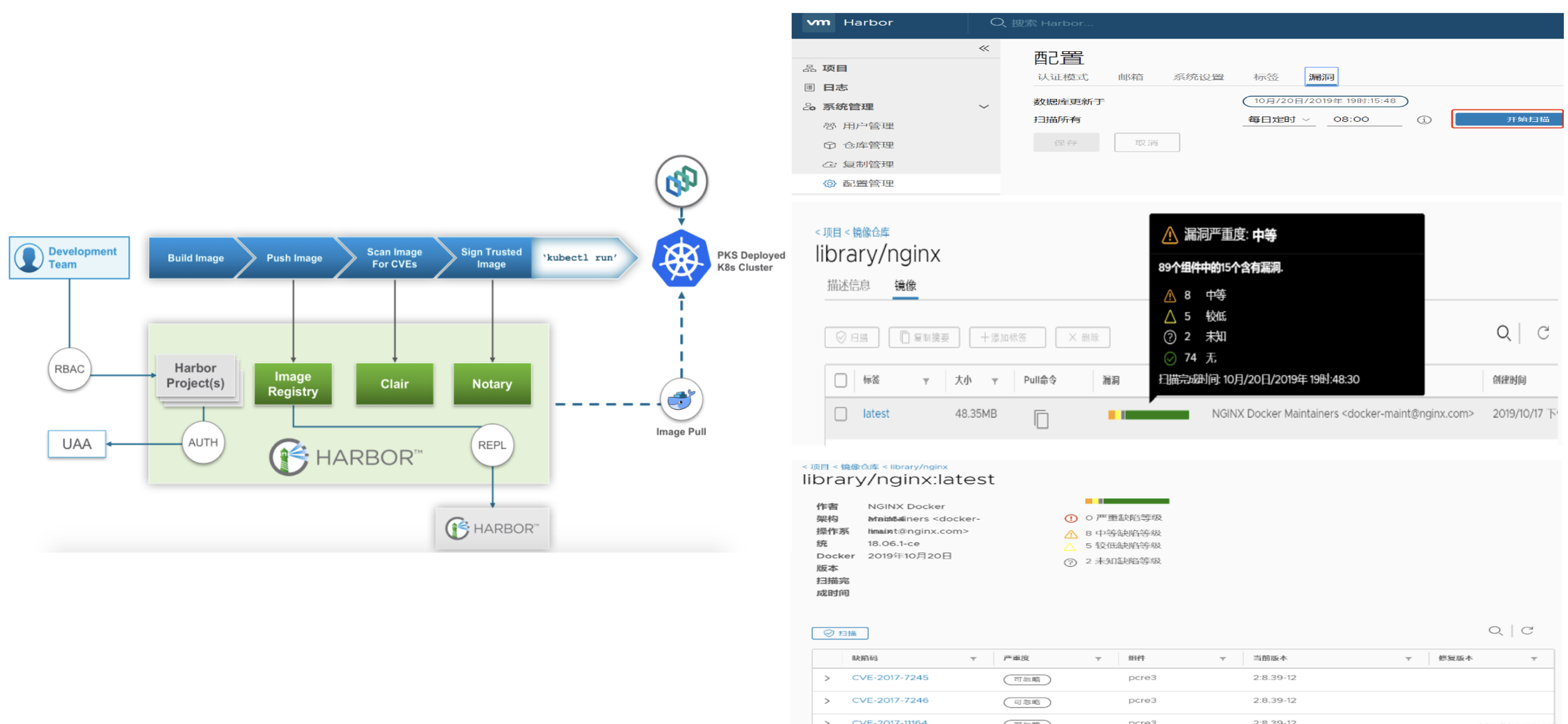This screenshot has width=1568, height=724.
Task: Click the 复制摘要 button
Action: (x=924, y=337)
